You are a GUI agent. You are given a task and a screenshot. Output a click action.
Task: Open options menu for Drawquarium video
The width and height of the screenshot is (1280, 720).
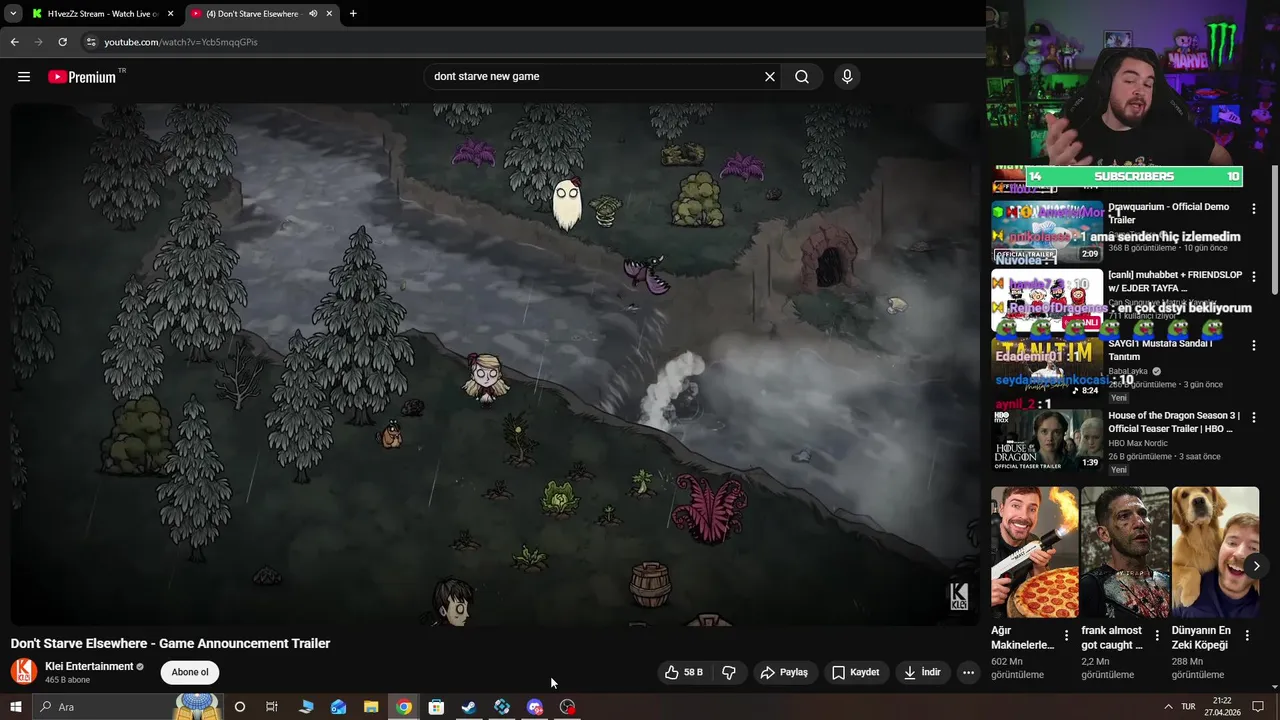click(1253, 209)
